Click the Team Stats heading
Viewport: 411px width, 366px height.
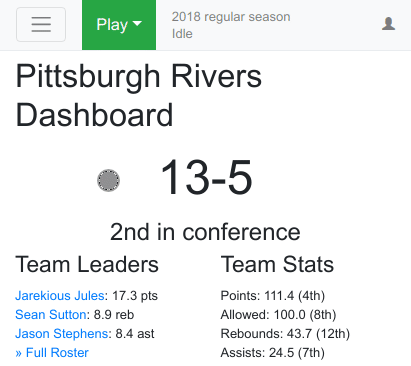277,264
